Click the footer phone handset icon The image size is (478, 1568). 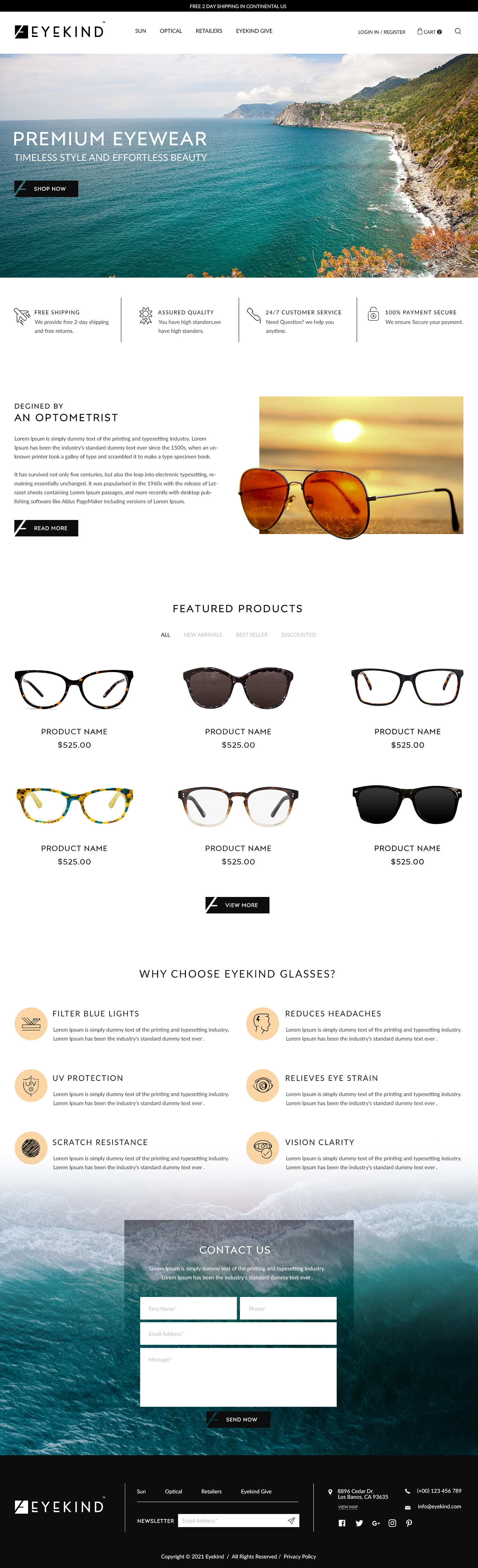(407, 1491)
